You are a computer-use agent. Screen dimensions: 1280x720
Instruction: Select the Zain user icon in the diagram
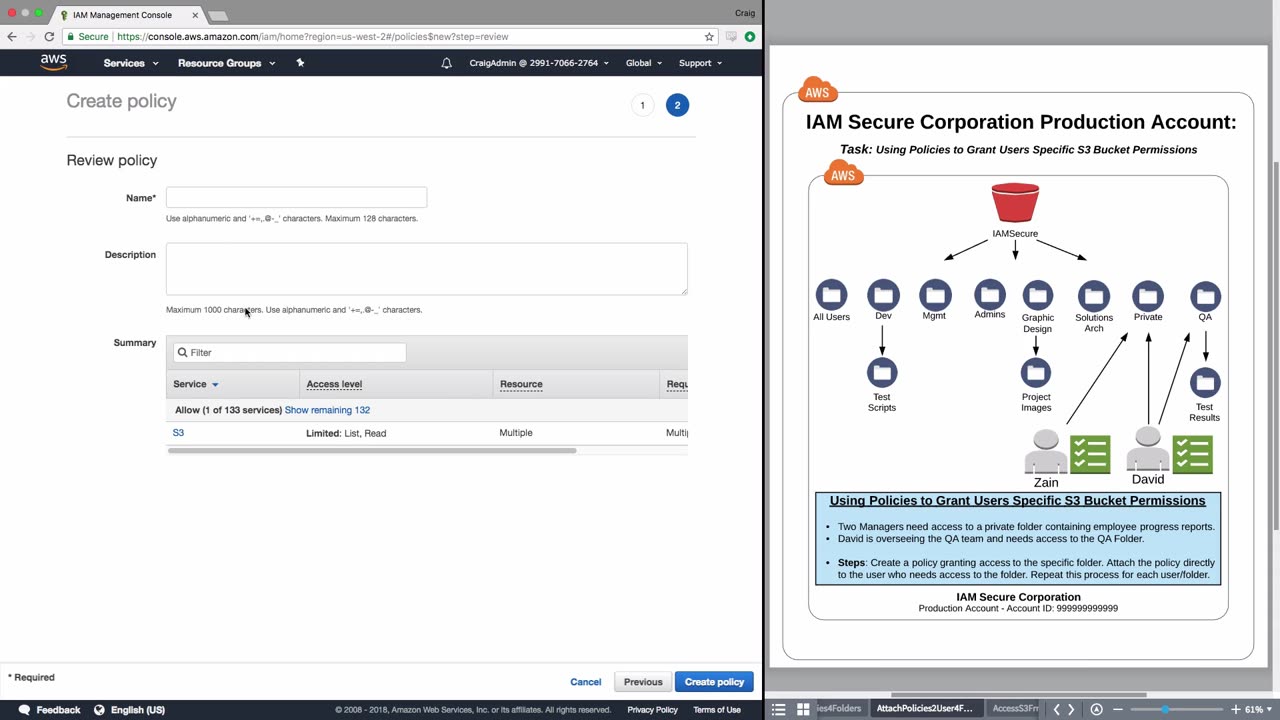tap(1046, 452)
